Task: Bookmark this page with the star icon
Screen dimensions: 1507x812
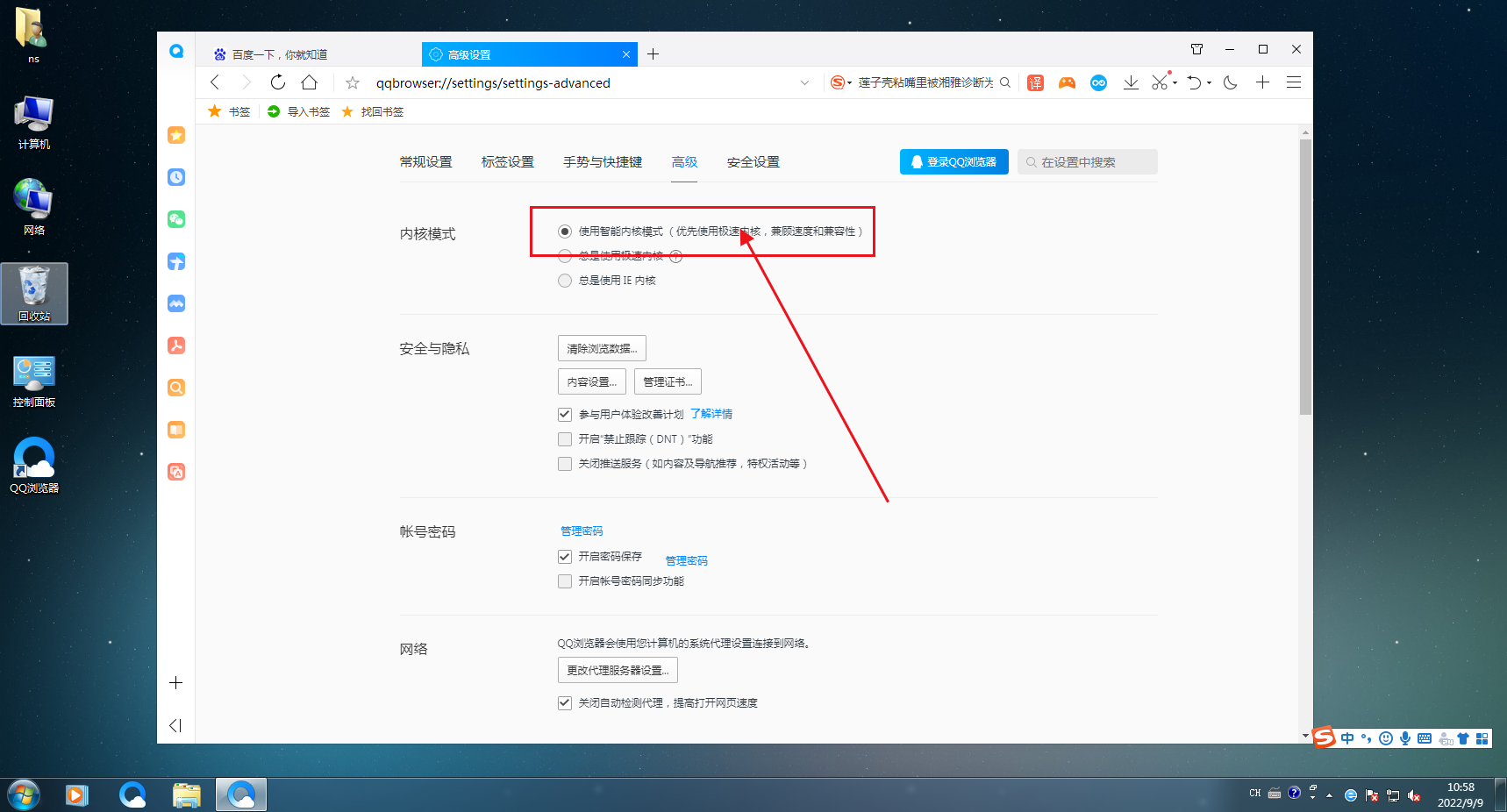Action: 353,82
